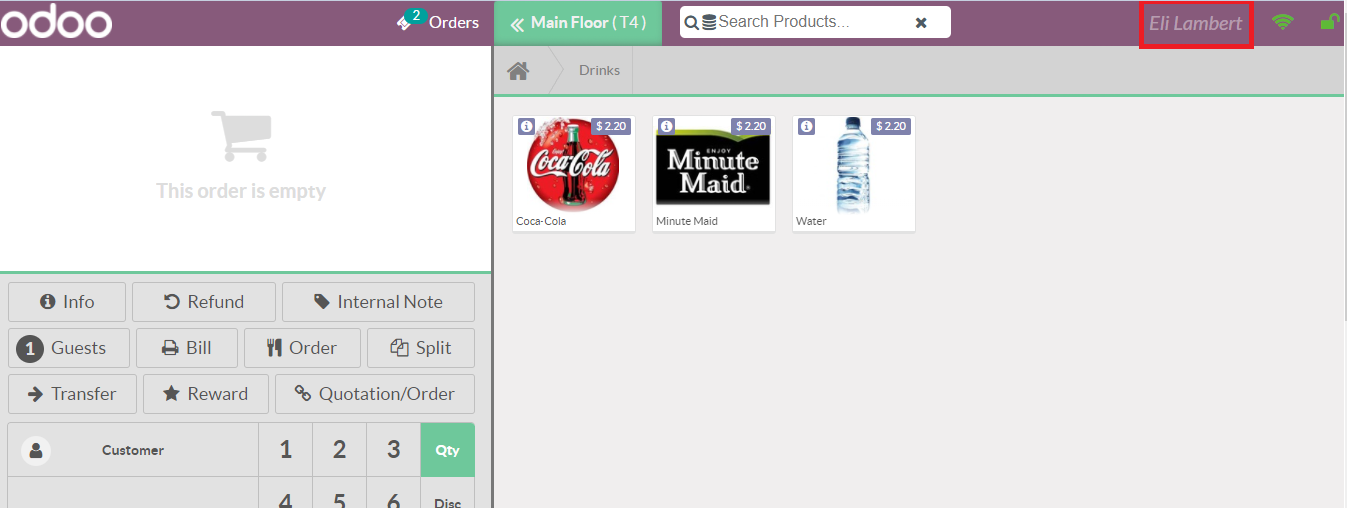The image size is (1347, 508).
Task: Add Water to the order
Action: [x=854, y=172]
